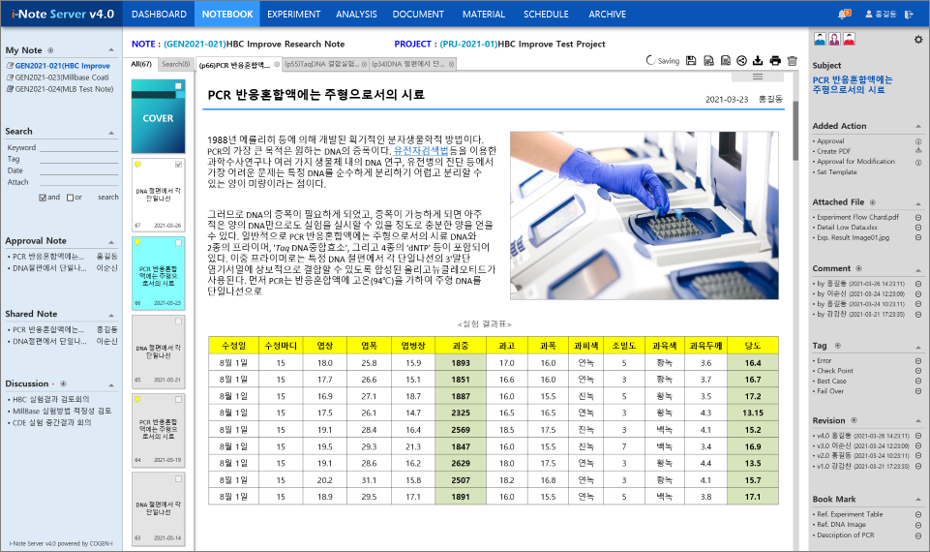This screenshot has width=930, height=552.
Task: Click the 유전자검색법 hyperlink in the text
Action: click(x=421, y=149)
